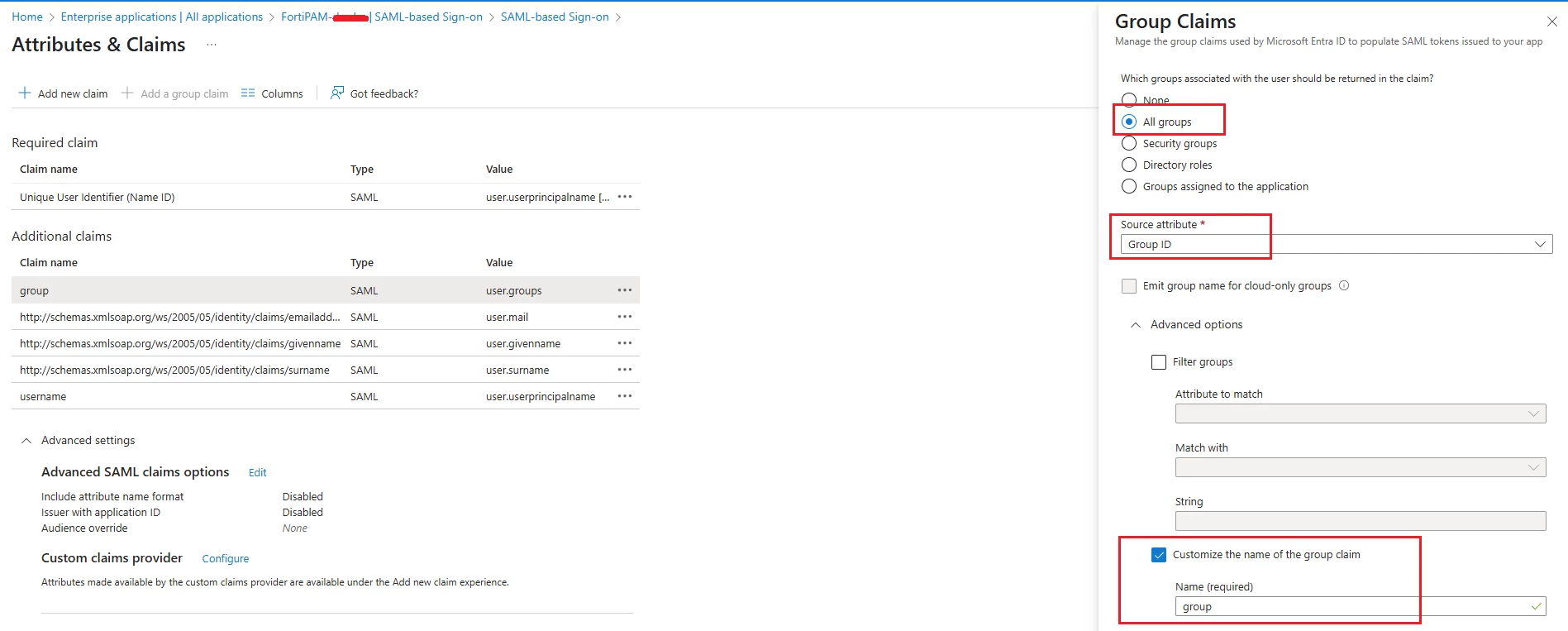Open ellipsis menu for Unique User Identifier row
This screenshot has height=631, width=1568.
pyautogui.click(x=625, y=197)
